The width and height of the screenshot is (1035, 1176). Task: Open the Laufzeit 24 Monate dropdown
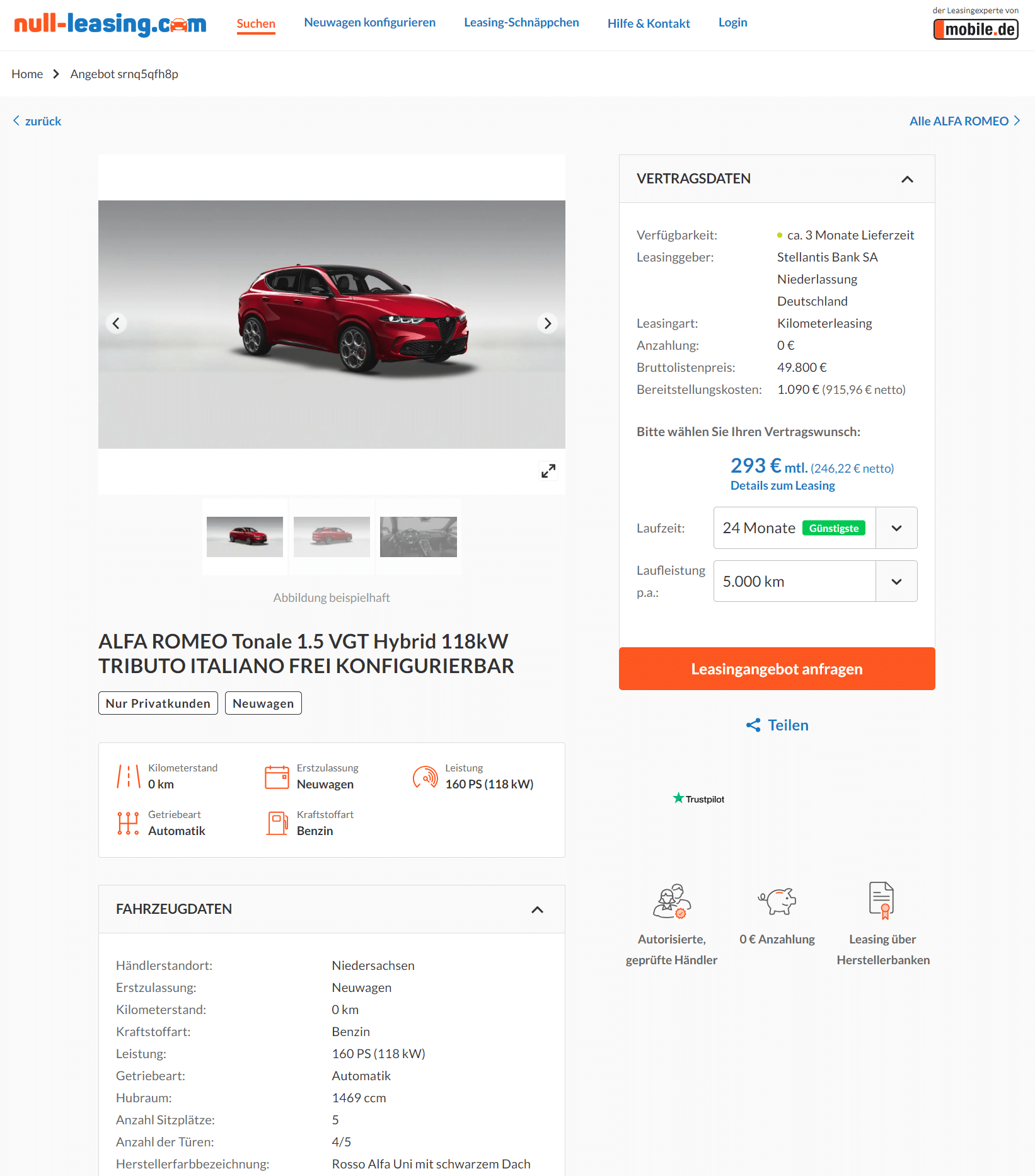click(815, 528)
